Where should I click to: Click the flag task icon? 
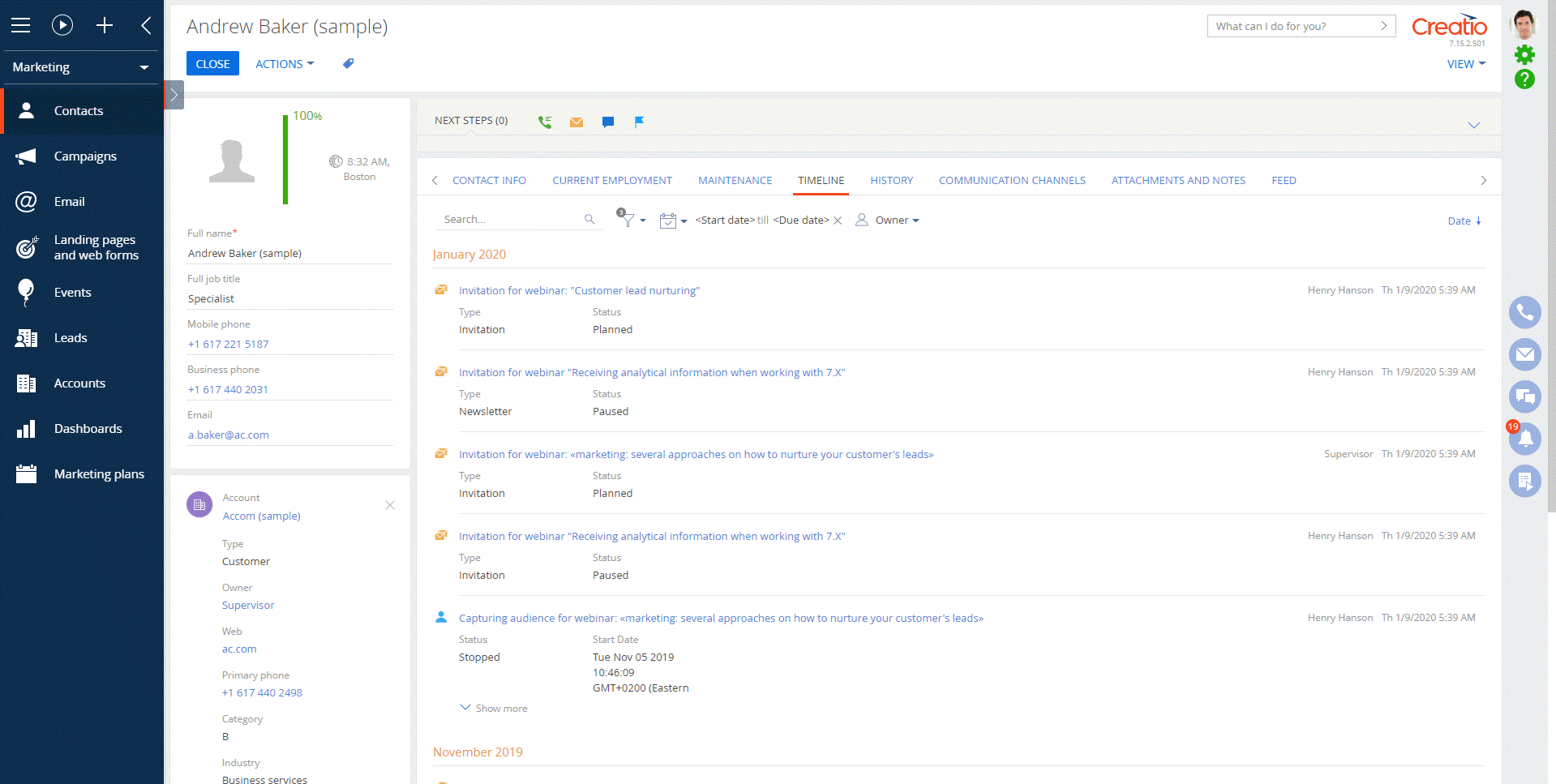pos(639,122)
